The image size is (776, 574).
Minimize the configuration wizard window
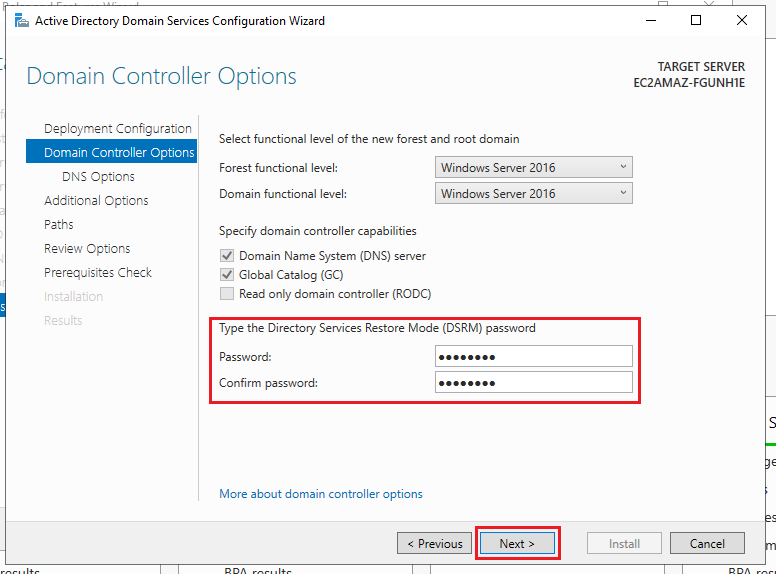click(651, 20)
